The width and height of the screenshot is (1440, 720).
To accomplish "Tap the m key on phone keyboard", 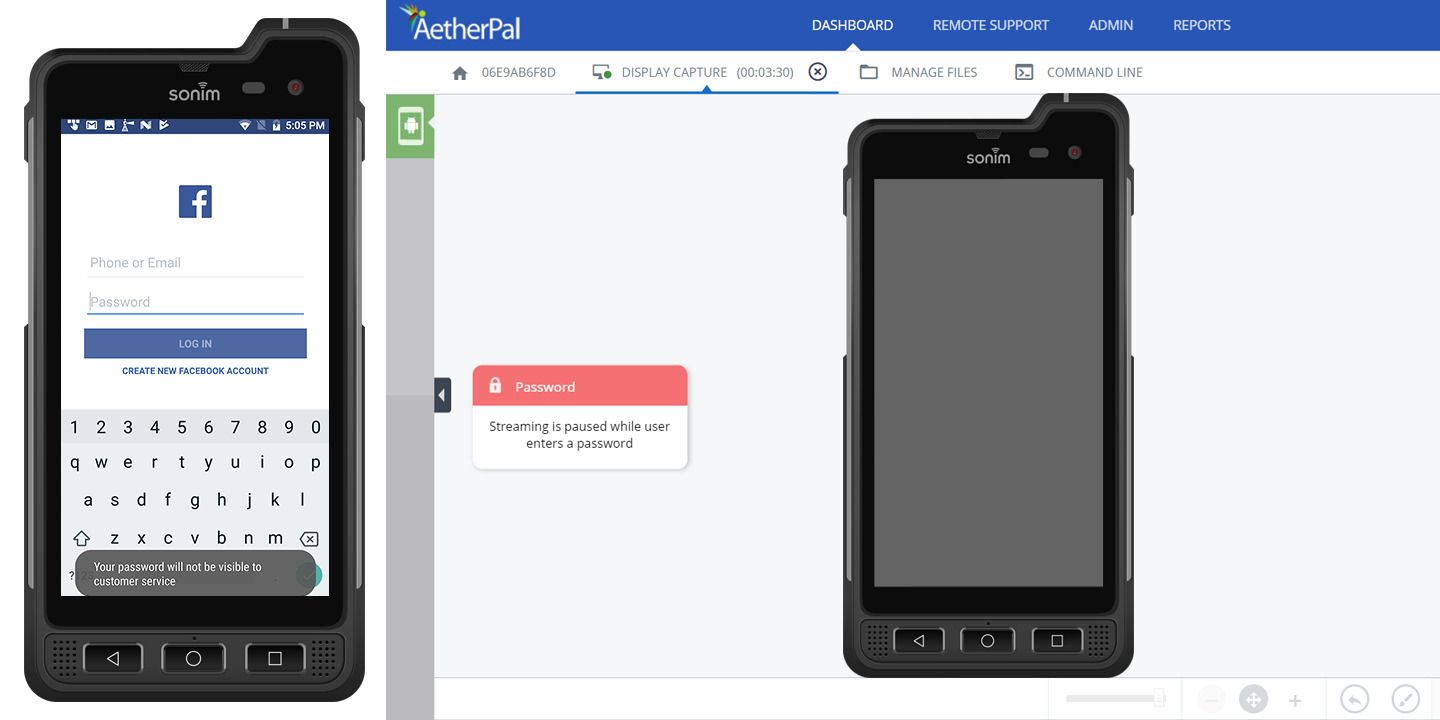I will click(276, 538).
